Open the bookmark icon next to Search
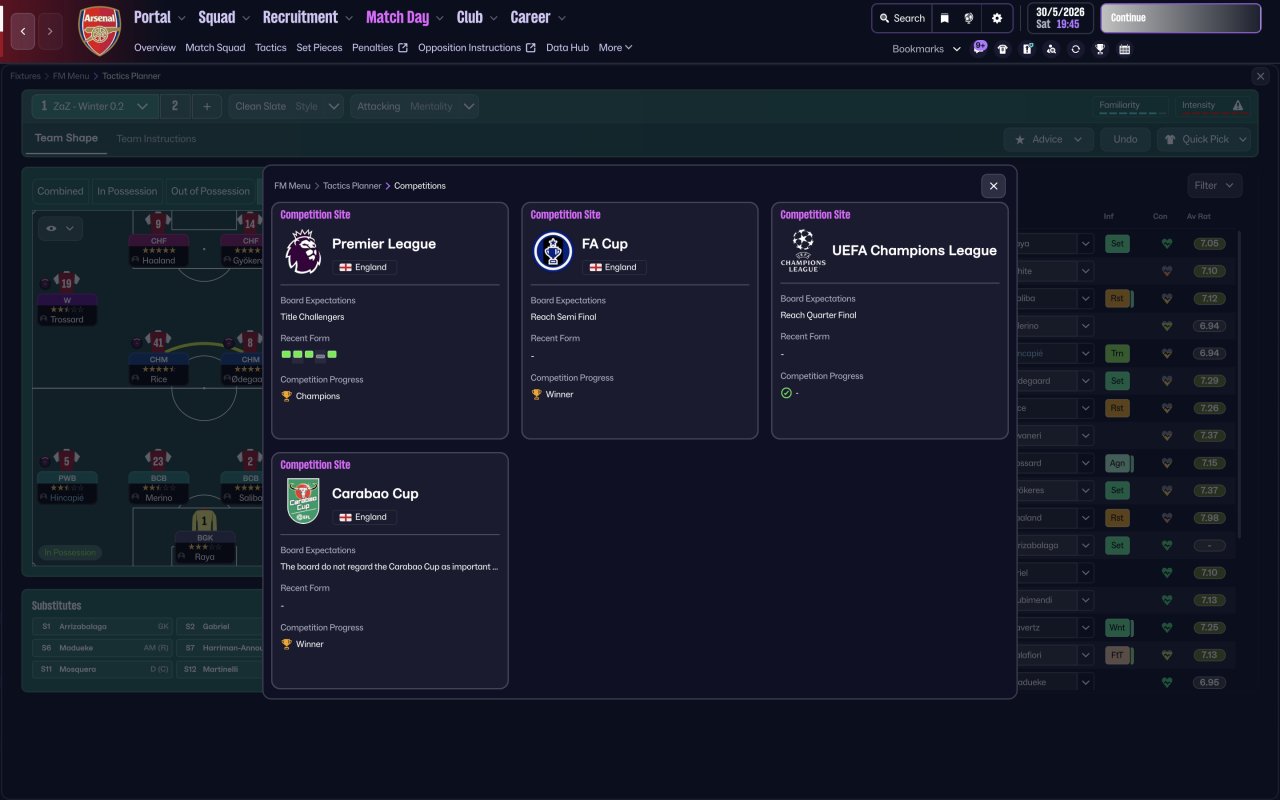Screen dimensions: 1280x800 (944, 18)
